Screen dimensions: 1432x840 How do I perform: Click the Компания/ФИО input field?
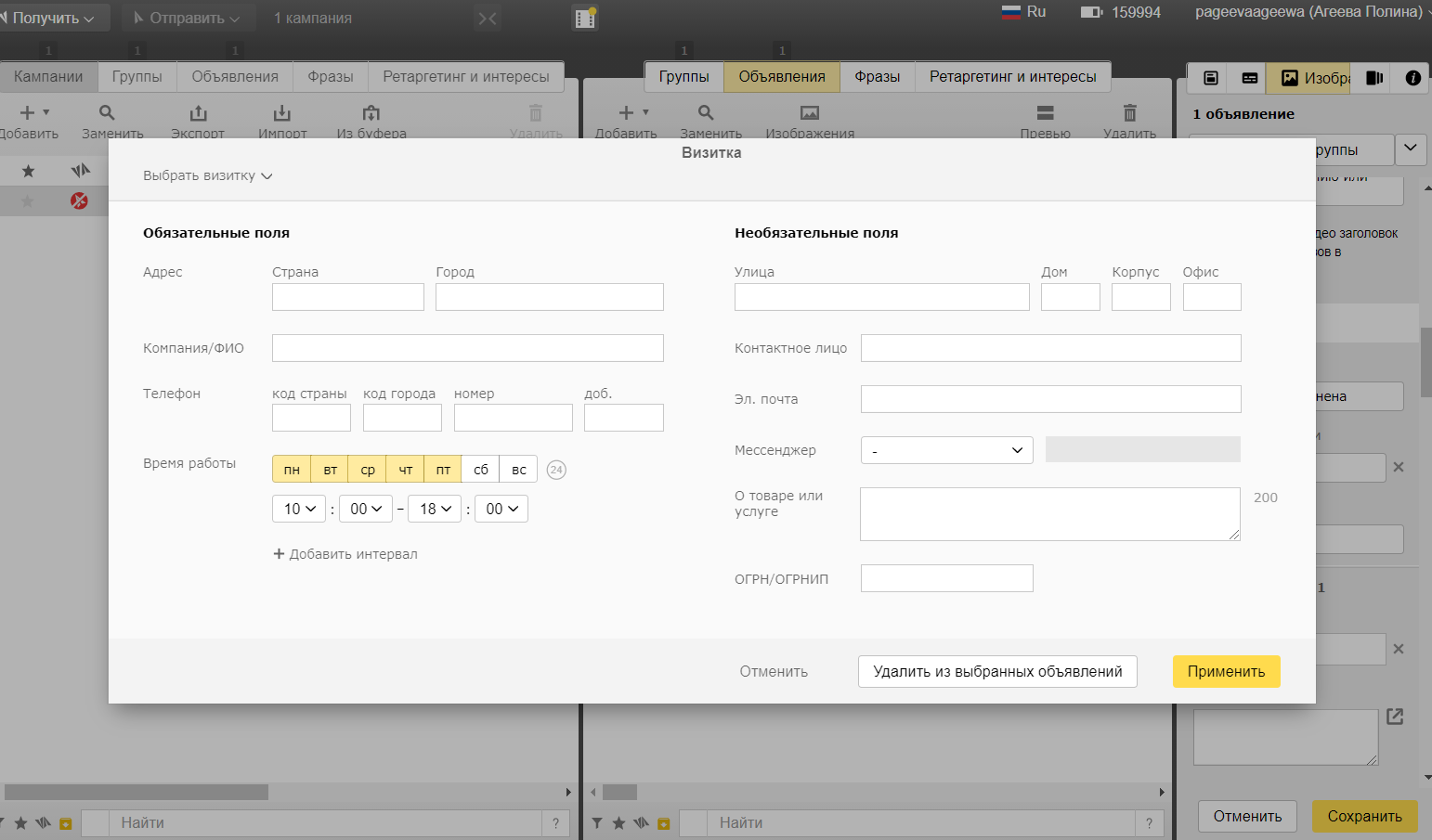coord(468,348)
